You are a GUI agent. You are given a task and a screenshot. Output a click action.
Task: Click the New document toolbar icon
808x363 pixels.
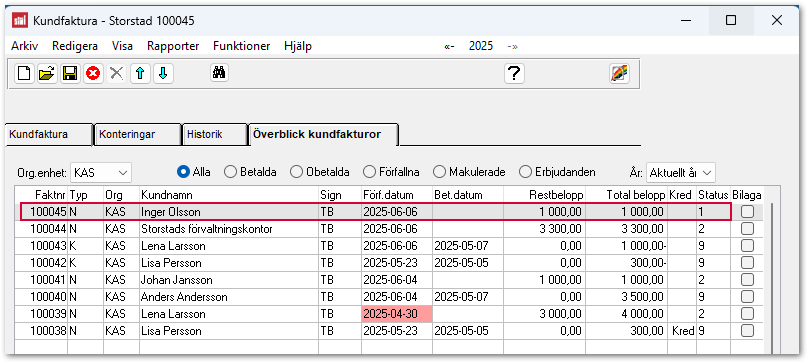click(24, 74)
